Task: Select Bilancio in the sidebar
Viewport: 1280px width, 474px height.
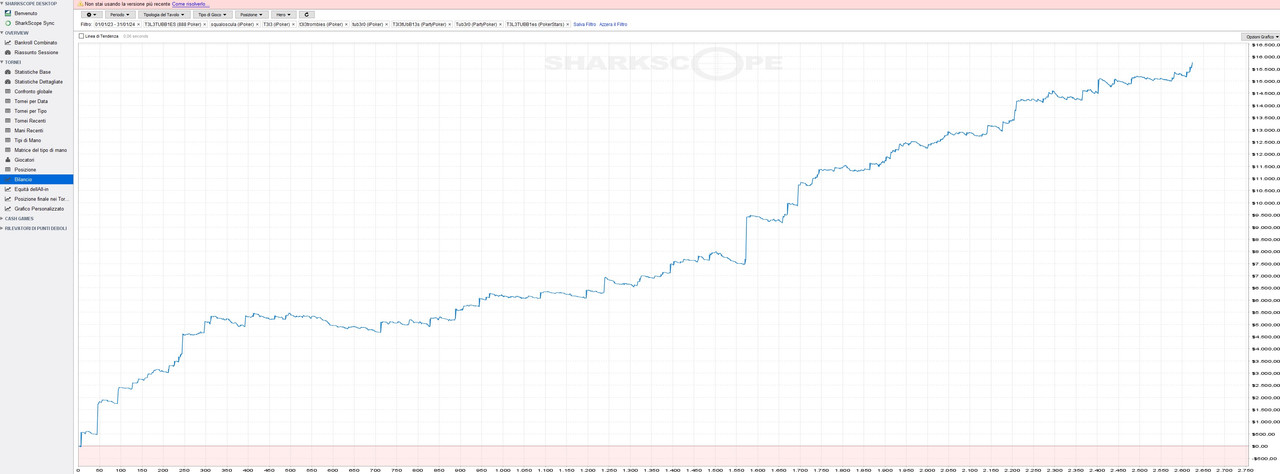Action: click(x=37, y=179)
